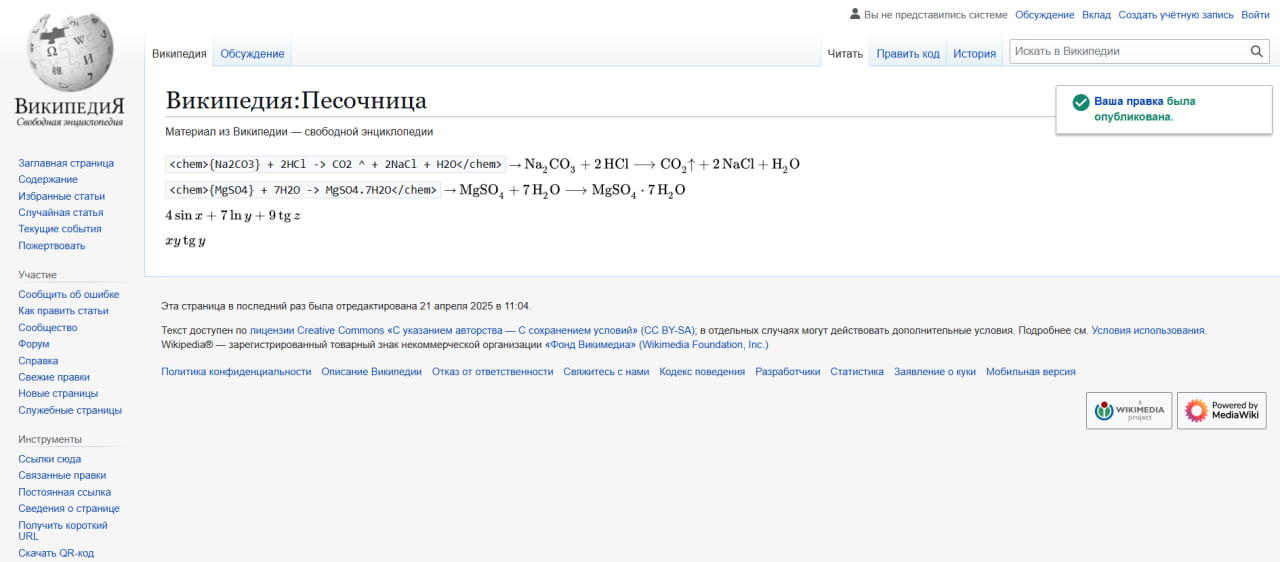This screenshot has width=1280, height=562.
Task: Open Ссылки сюда tool link
Action: click(50, 459)
